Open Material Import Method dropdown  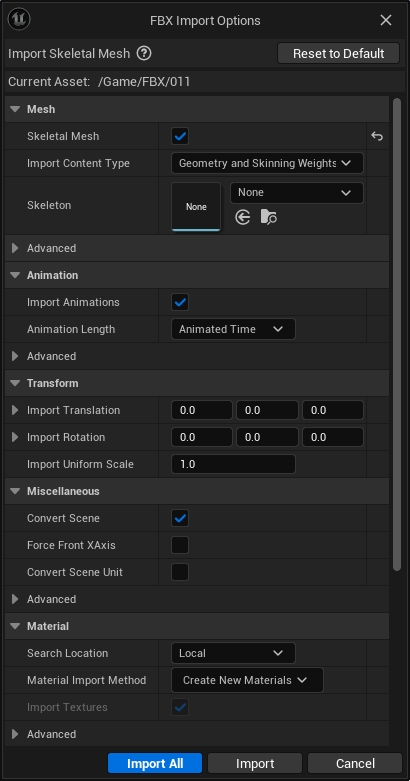(x=247, y=680)
